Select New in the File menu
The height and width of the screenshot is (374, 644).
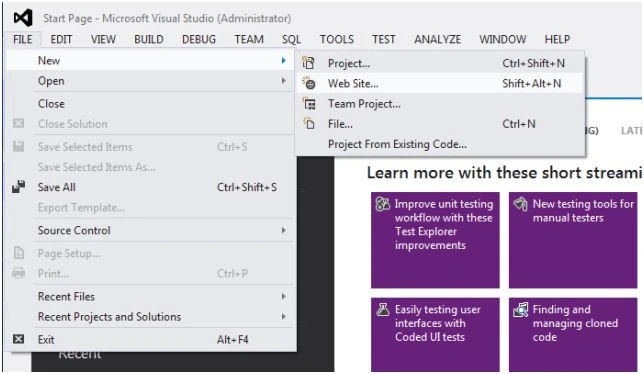[x=150, y=60]
